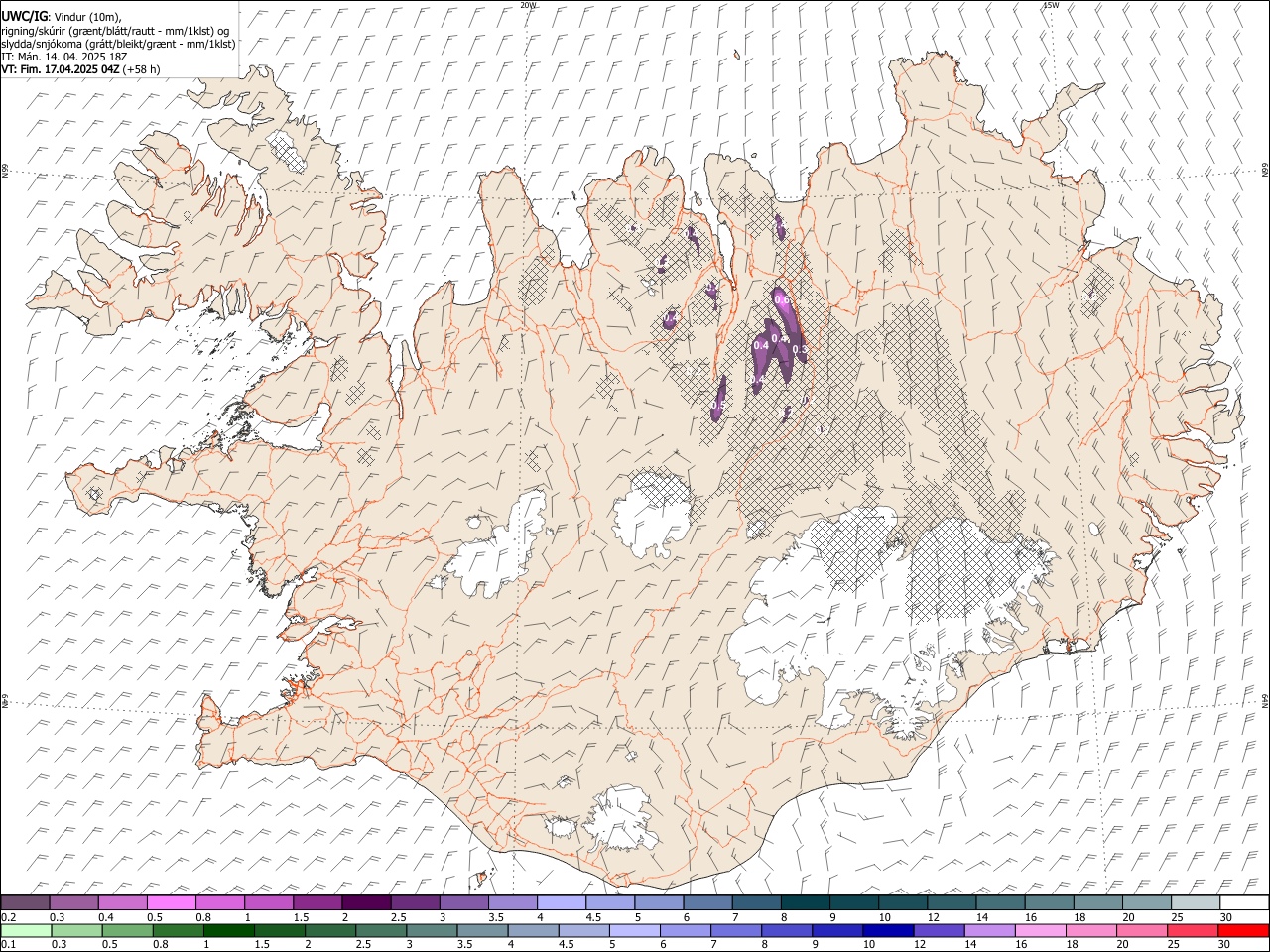Click the pale green 0.1 swatch in lower legend
1270x952 pixels.
click(26, 930)
